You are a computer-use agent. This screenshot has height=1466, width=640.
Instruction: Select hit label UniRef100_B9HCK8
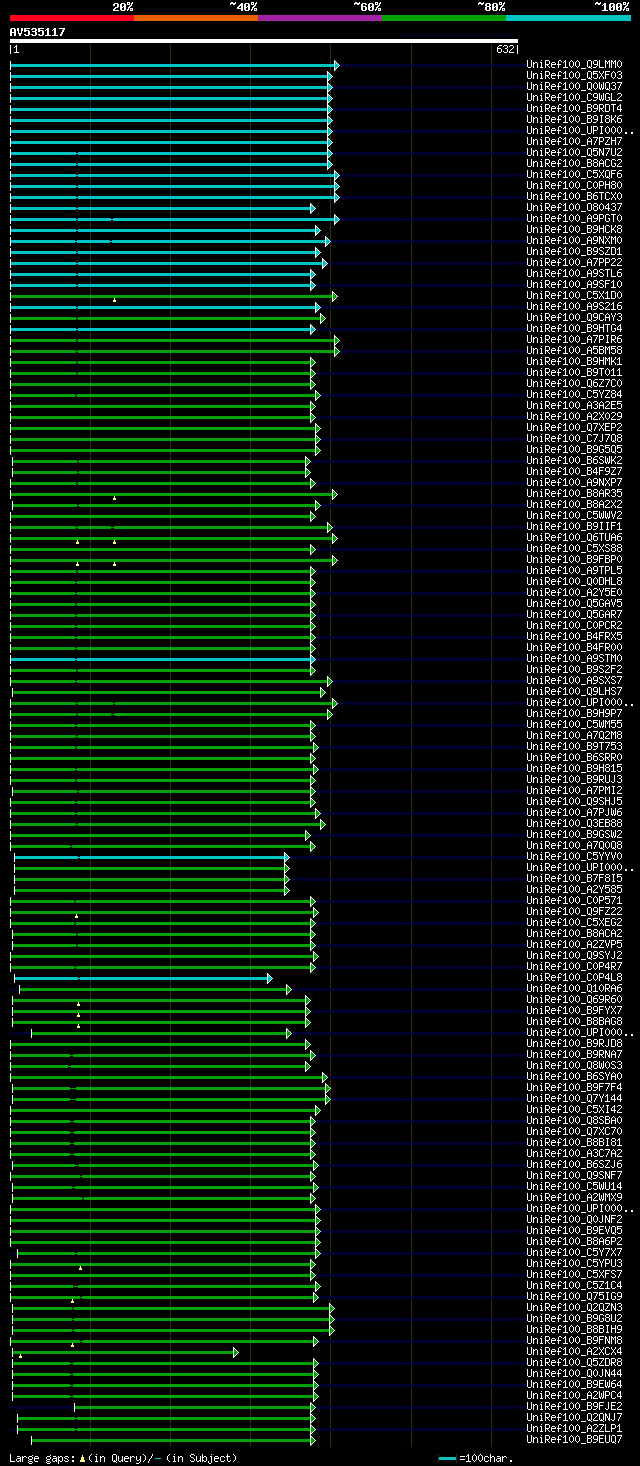click(574, 230)
